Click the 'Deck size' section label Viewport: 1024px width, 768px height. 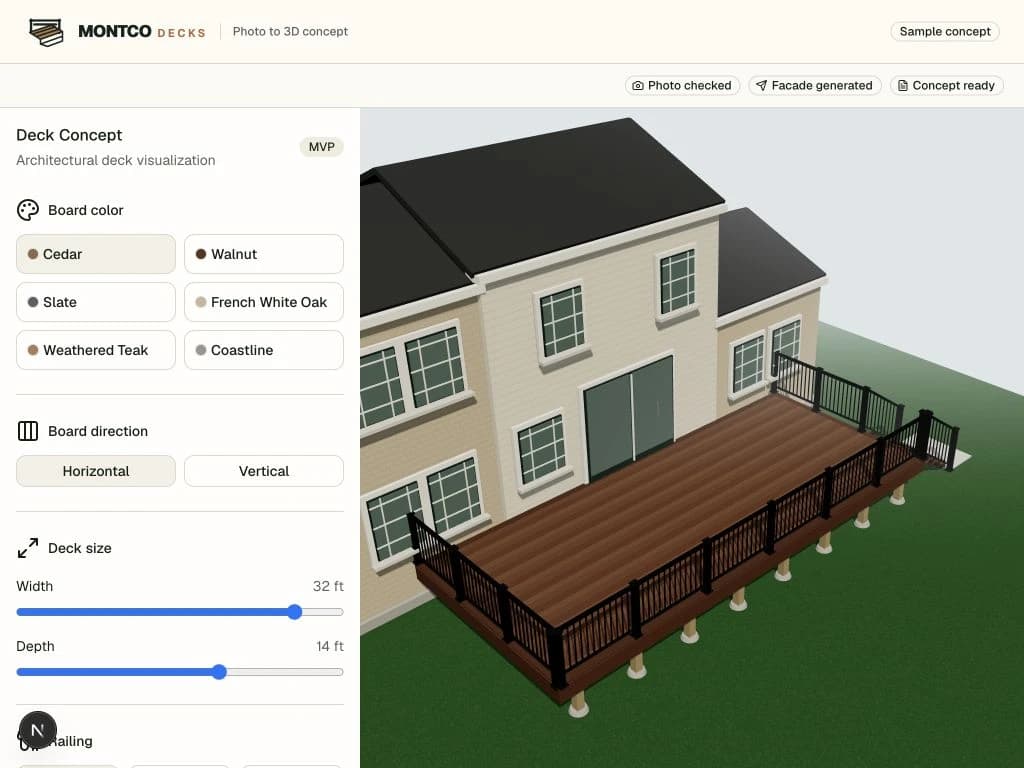80,548
